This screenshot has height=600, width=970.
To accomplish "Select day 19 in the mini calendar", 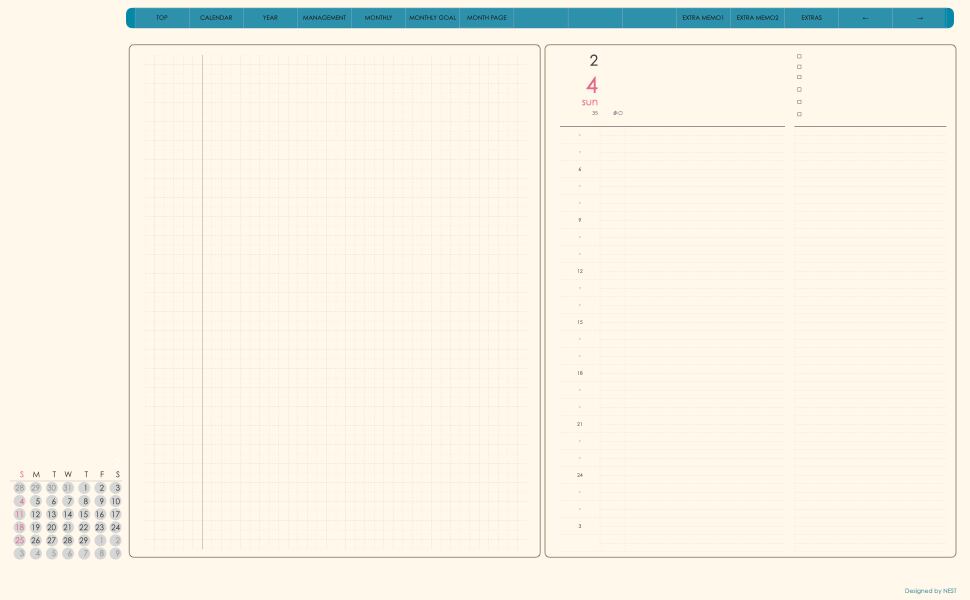I will (x=36, y=527).
